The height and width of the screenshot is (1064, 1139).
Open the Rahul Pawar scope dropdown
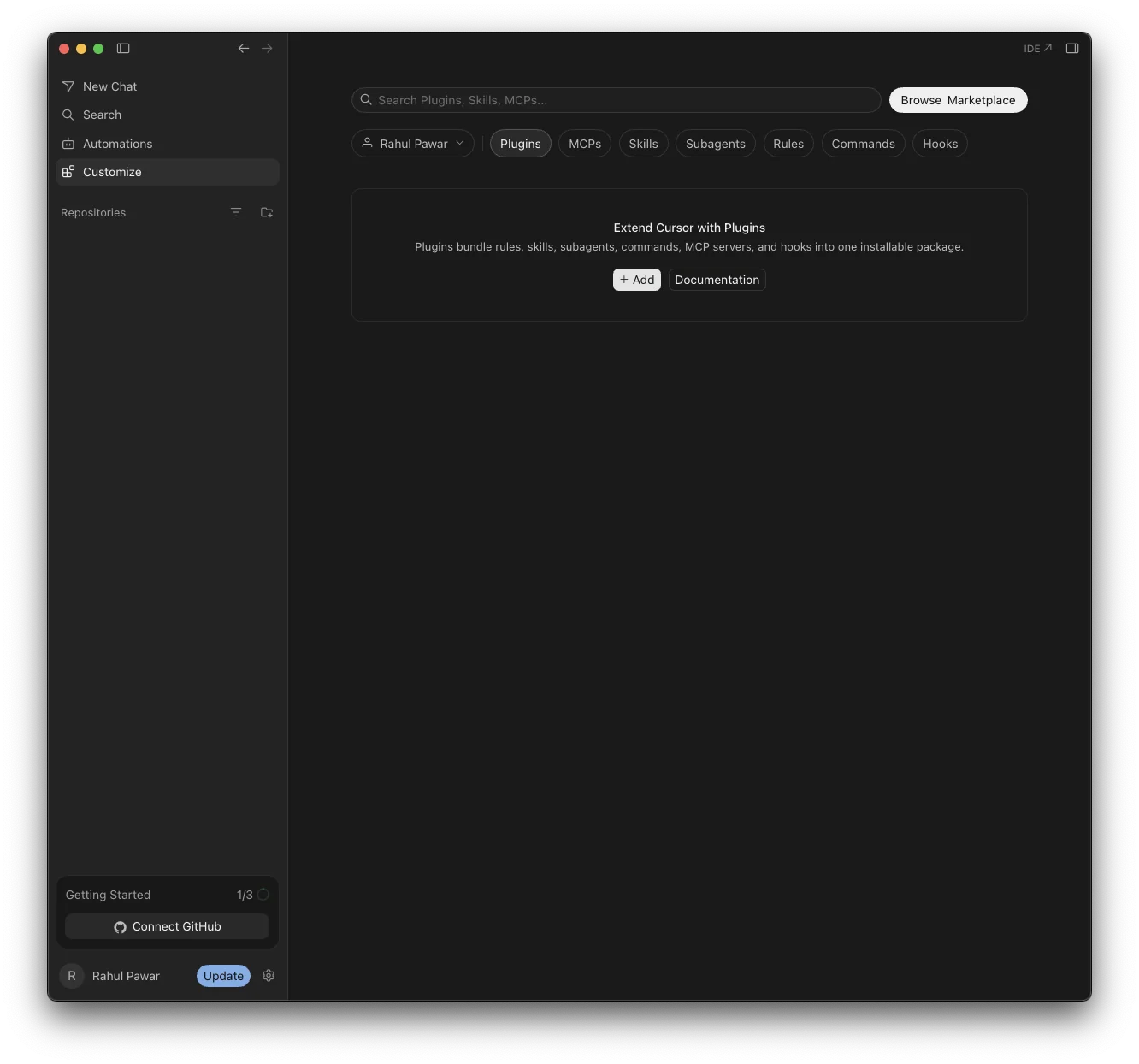(413, 144)
